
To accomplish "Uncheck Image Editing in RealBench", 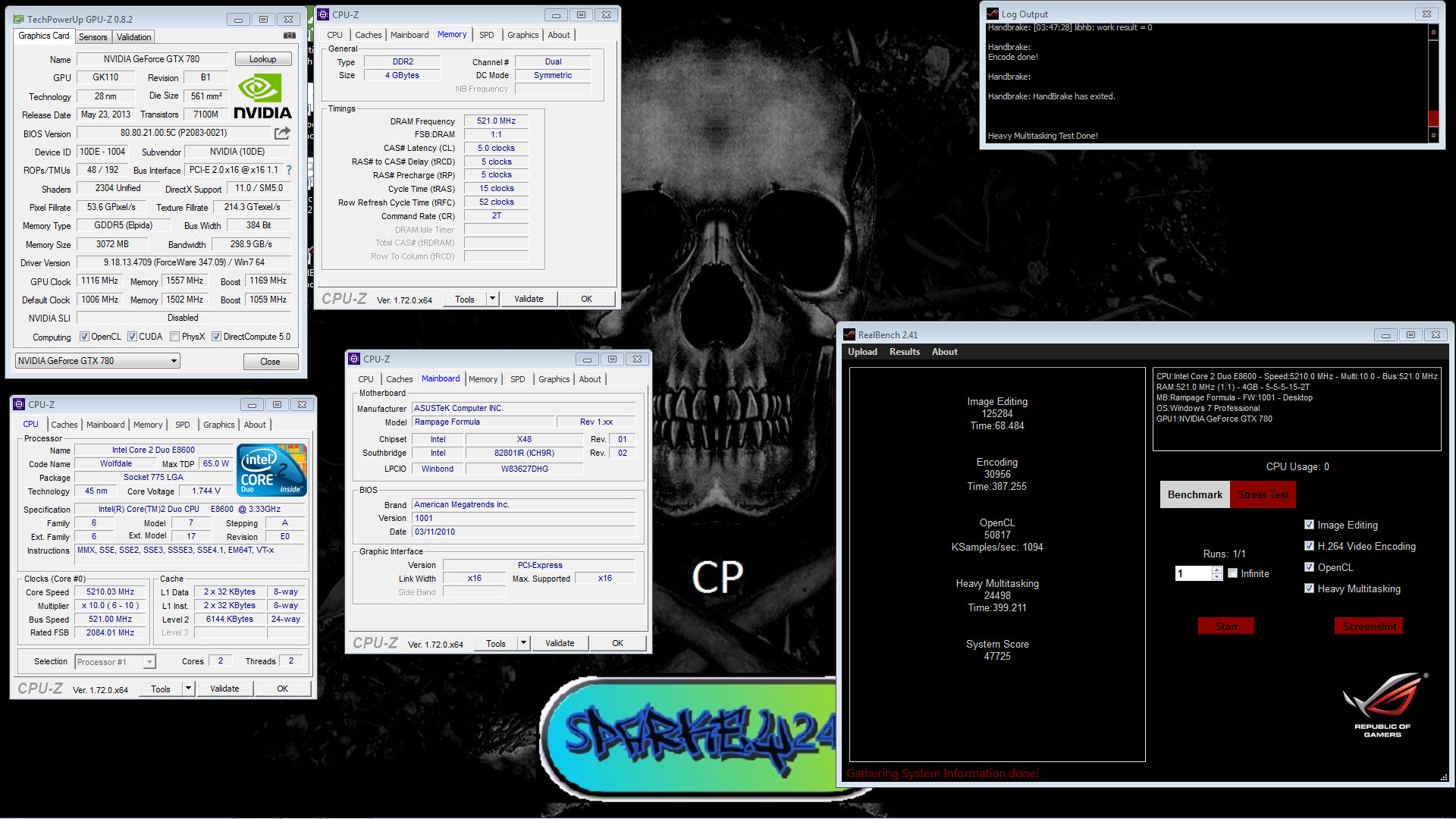I will click(1309, 525).
